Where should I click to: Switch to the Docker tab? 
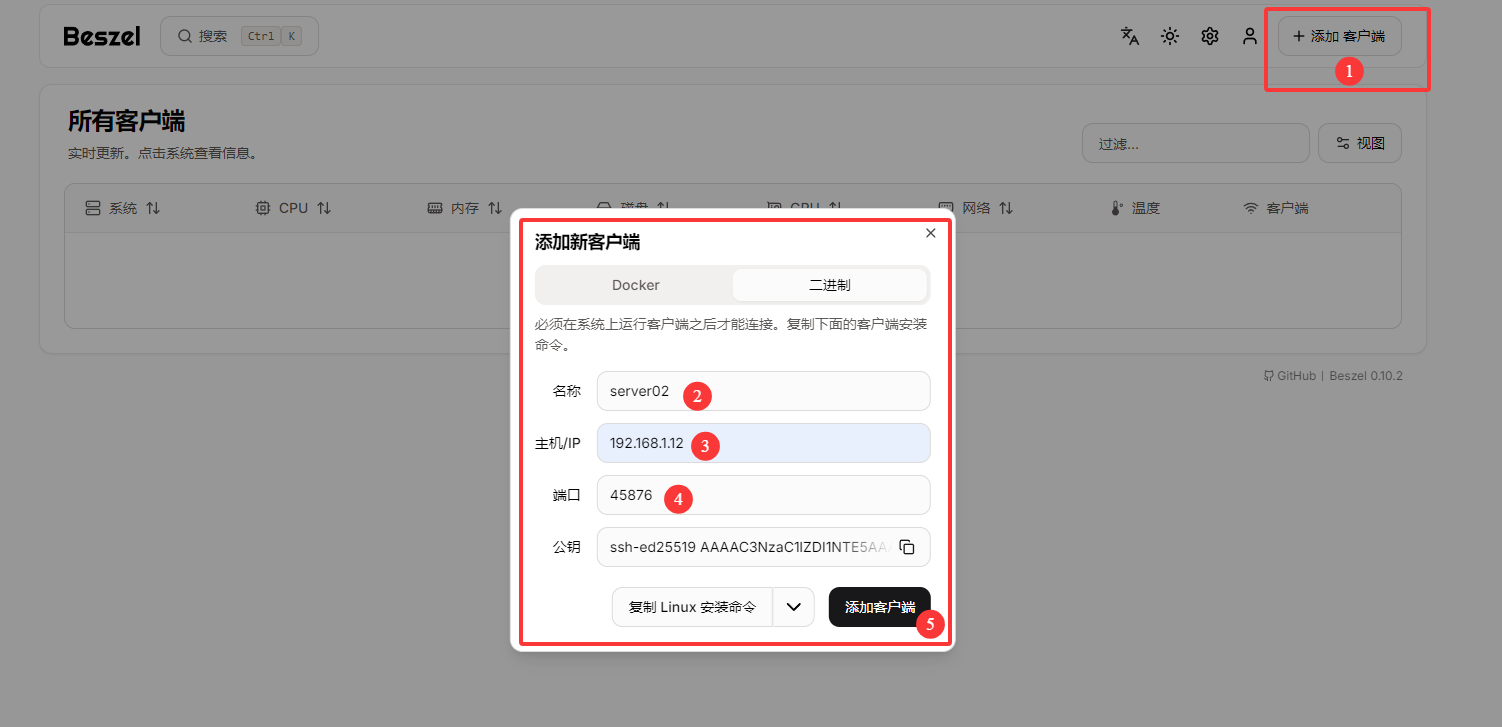pos(636,285)
